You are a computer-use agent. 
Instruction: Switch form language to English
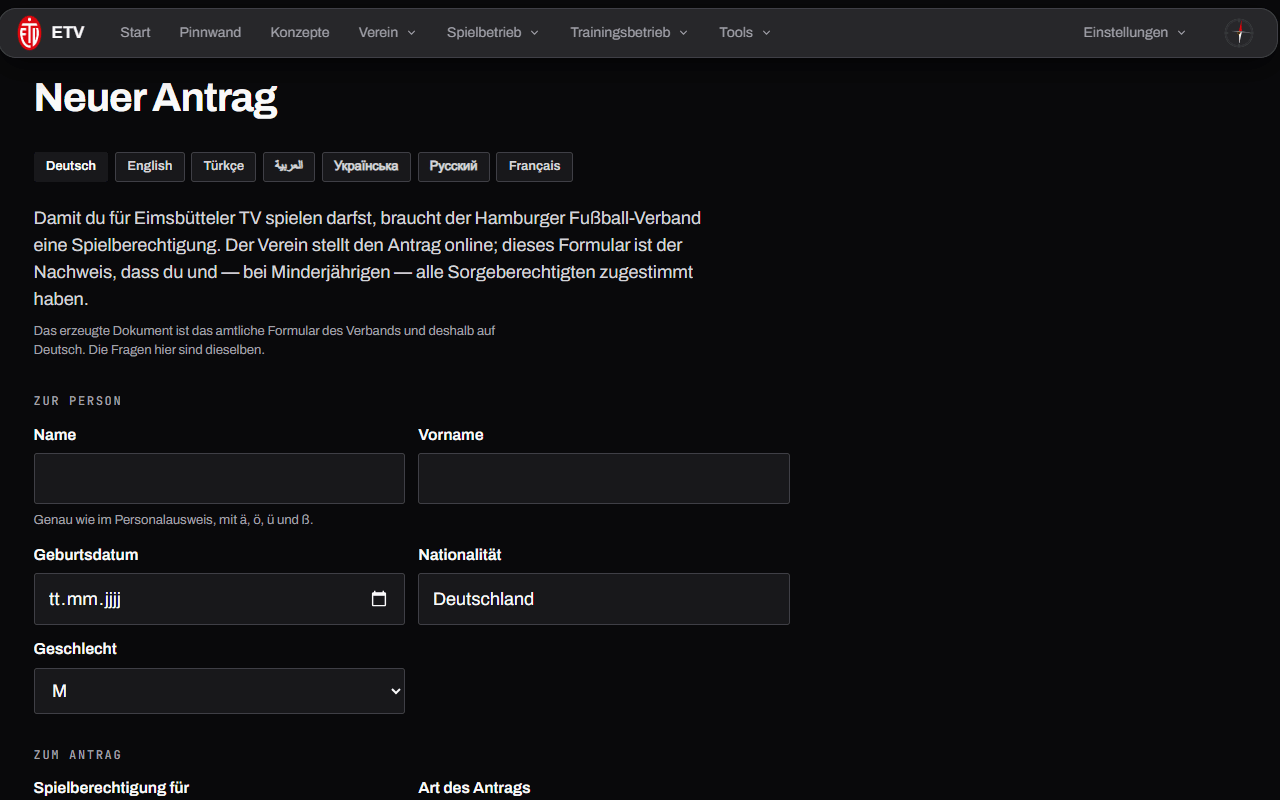150,166
